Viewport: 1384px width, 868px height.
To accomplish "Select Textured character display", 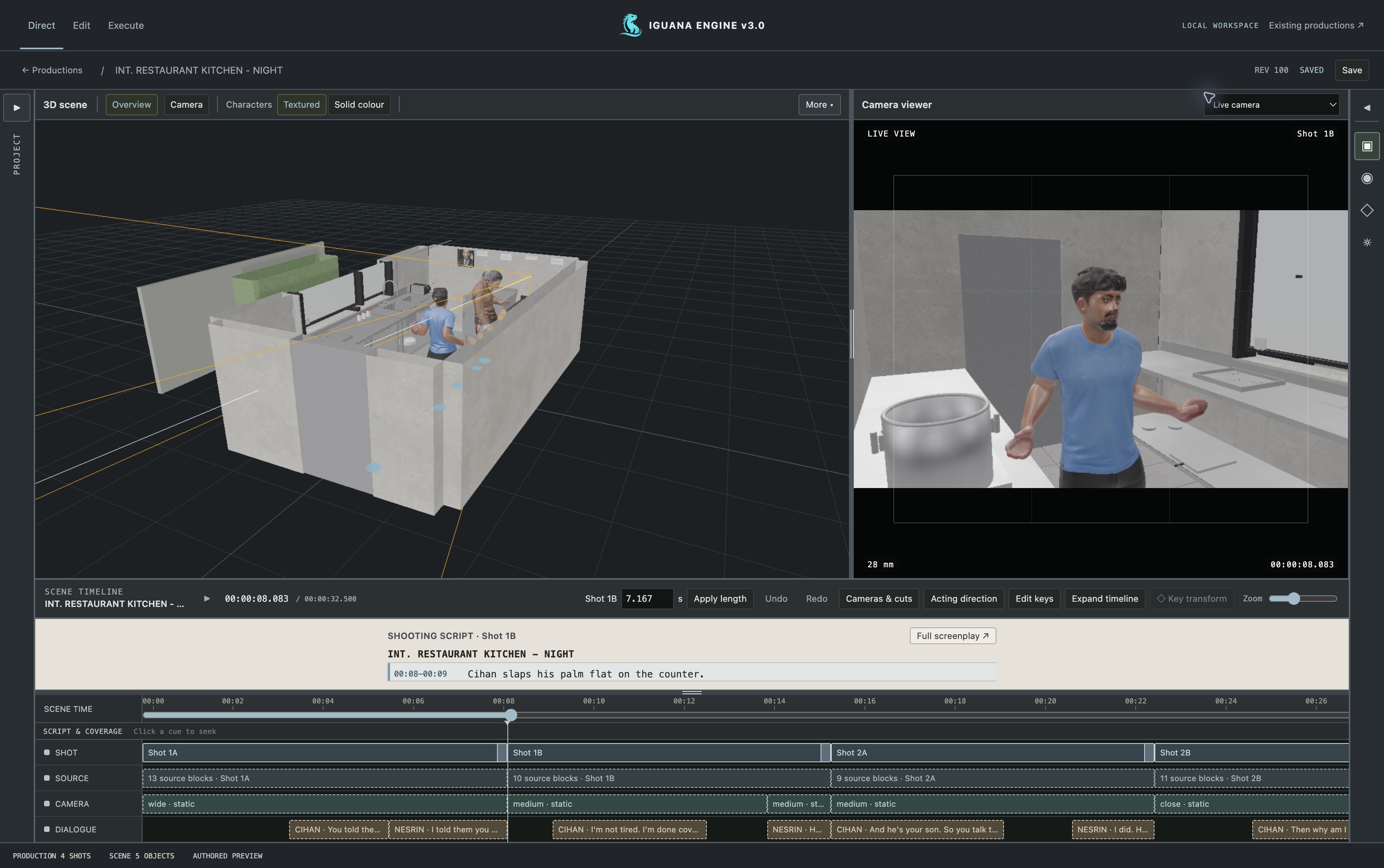I will (x=302, y=104).
